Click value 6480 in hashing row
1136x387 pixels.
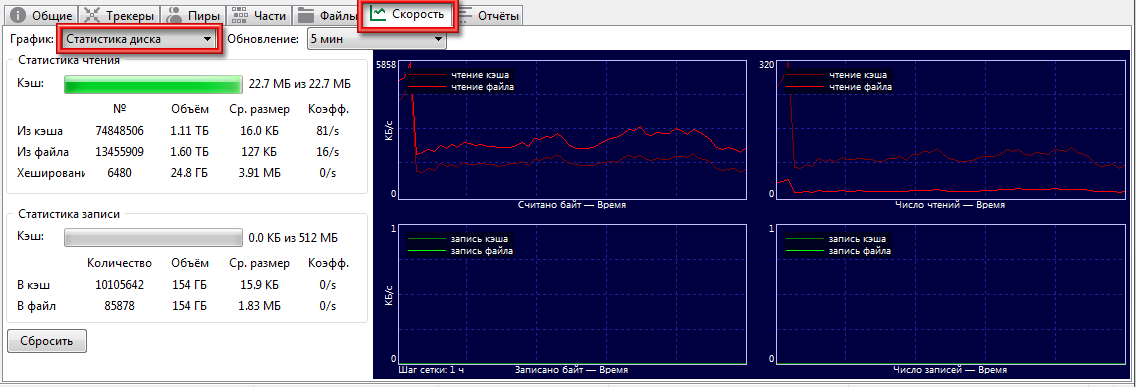tap(120, 173)
